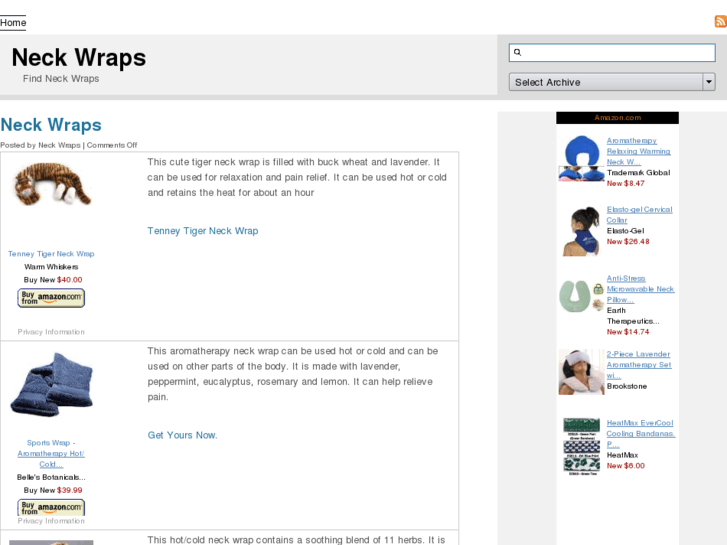The image size is (727, 545).
Task: Click the Posted by Neck Wraps author
Action: [59, 145]
